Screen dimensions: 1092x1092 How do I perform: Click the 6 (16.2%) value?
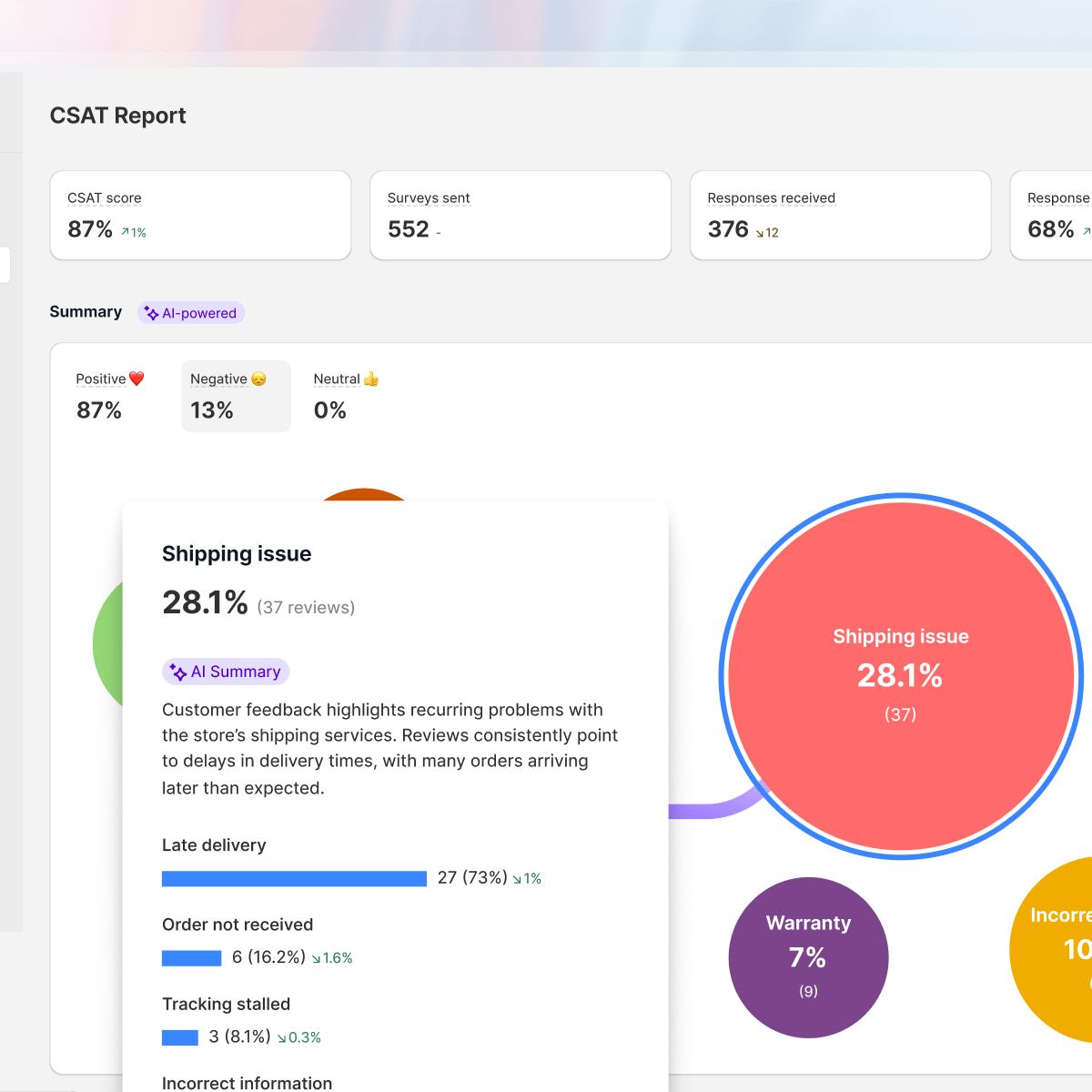tap(268, 956)
